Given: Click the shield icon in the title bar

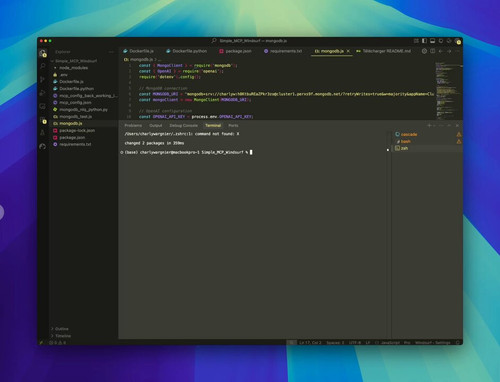Looking at the screenshot, I should pyautogui.click(x=441, y=41).
